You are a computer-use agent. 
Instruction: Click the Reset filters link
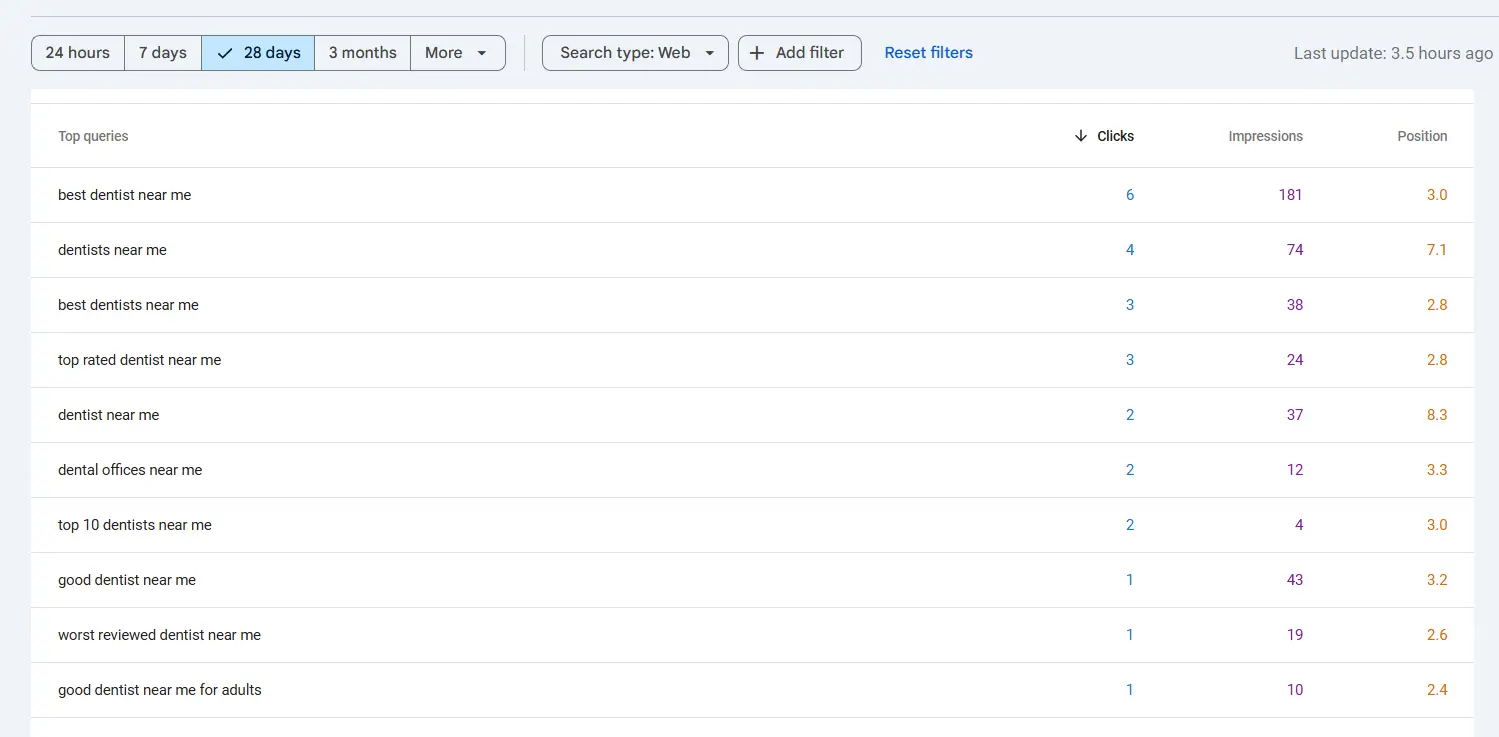click(928, 53)
